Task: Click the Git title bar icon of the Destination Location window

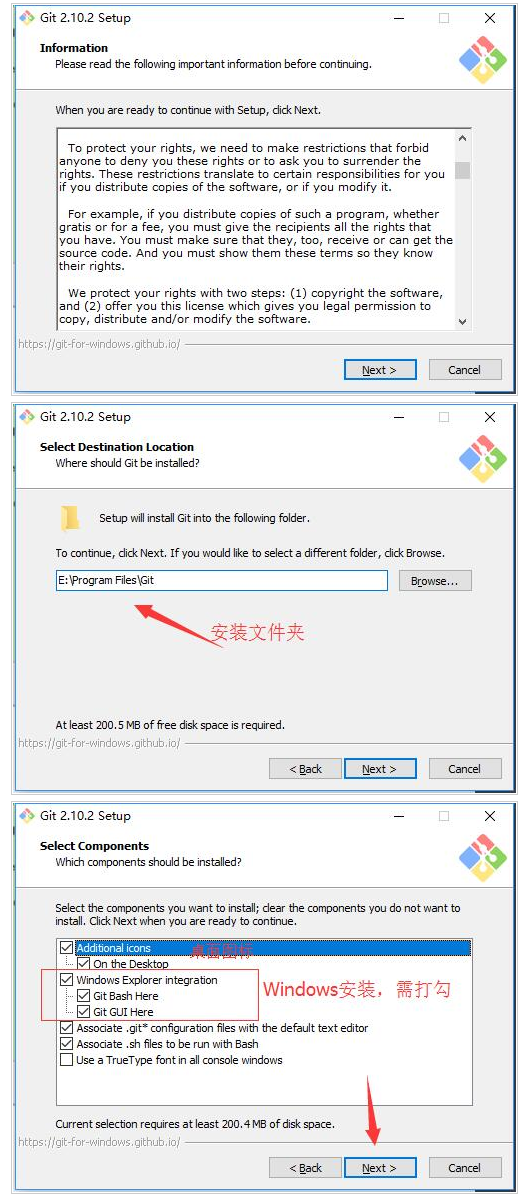Action: tap(27, 416)
